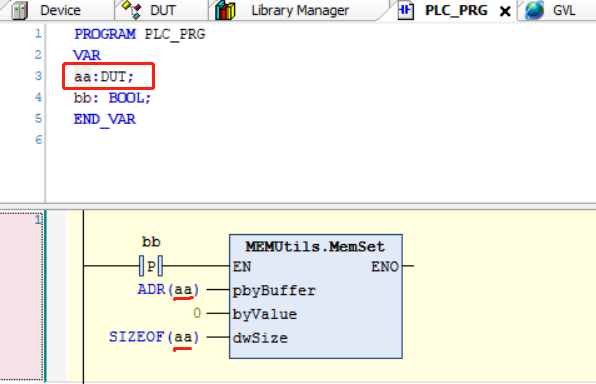Click line number 6 in declaration gutter
This screenshot has height=384, width=596.
38,140
